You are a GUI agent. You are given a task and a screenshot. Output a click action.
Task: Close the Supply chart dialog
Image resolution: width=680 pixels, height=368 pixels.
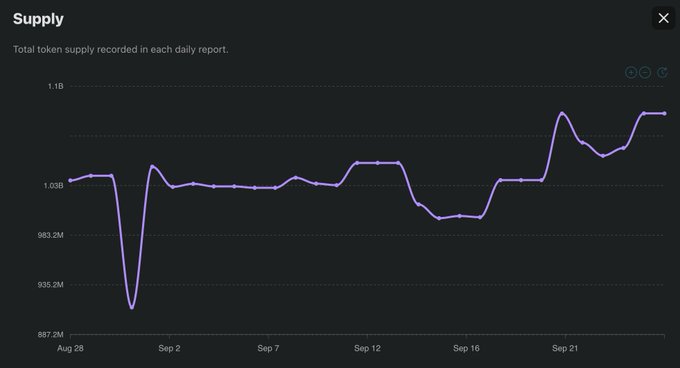tap(663, 18)
